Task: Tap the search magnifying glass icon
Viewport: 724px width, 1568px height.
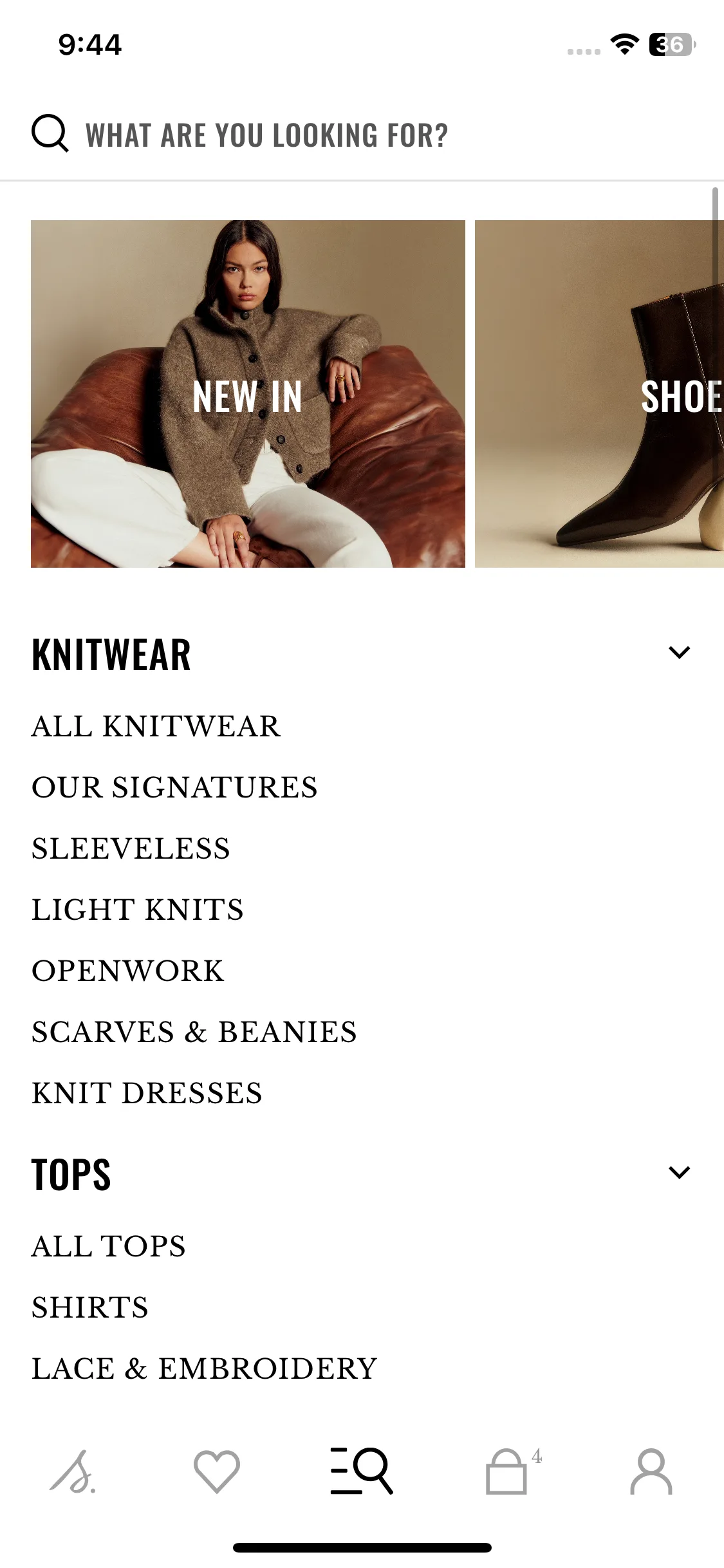Action: pyautogui.click(x=50, y=133)
